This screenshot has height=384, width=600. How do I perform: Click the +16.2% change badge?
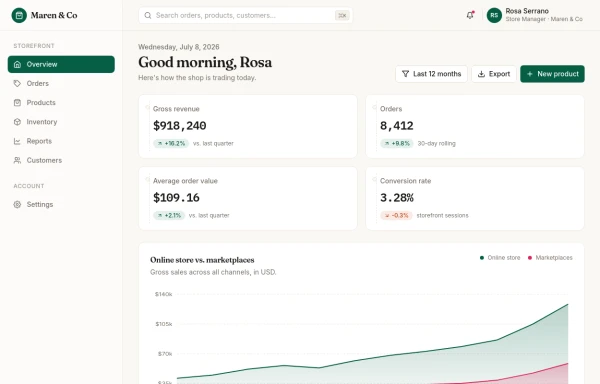pyautogui.click(x=171, y=143)
